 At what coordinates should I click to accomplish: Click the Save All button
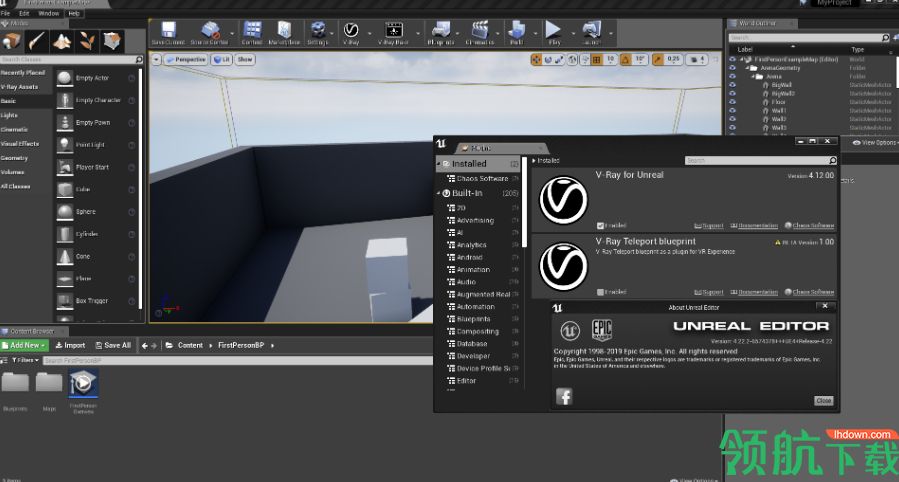113,345
